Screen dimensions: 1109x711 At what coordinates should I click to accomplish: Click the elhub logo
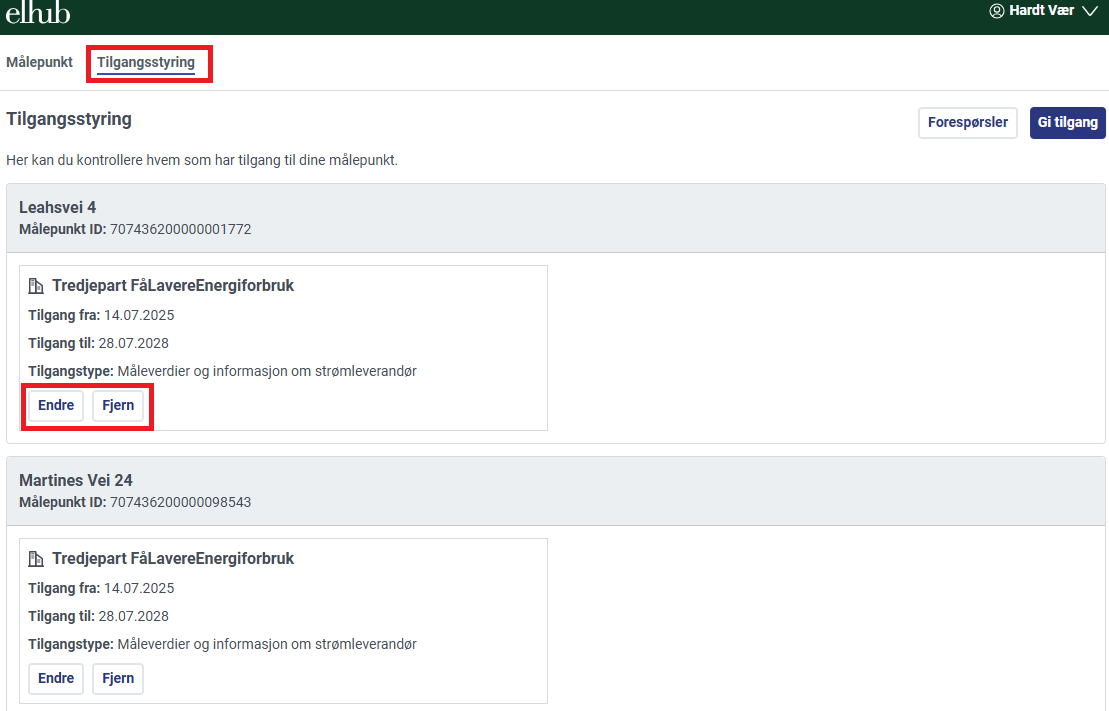38,12
